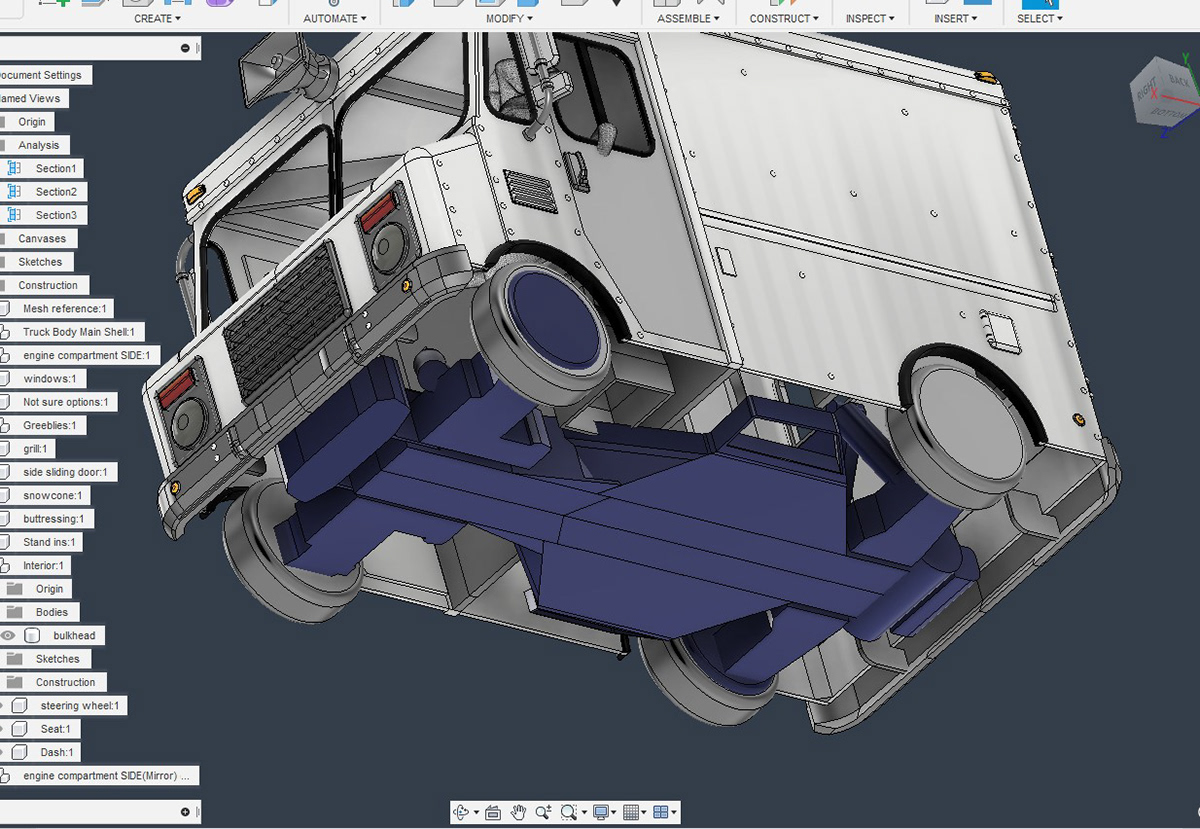Screen dimensions: 1200x829
Task: Open the ASSEMBLE menu
Action: pyautogui.click(x=688, y=18)
